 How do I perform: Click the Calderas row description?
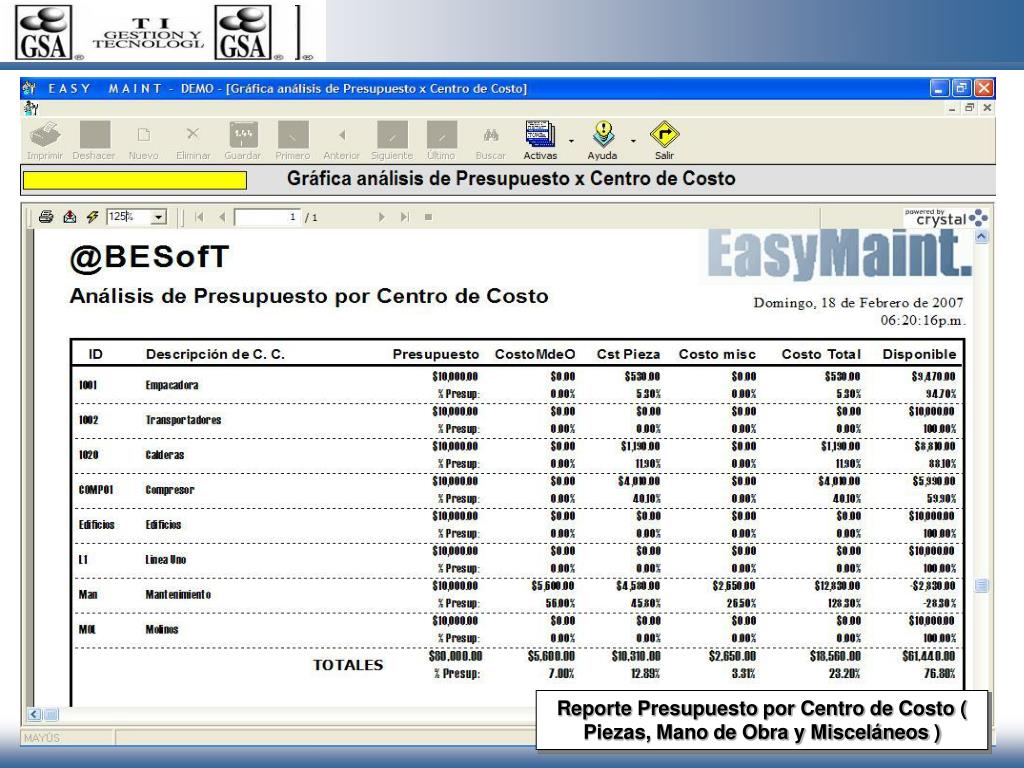coord(165,455)
